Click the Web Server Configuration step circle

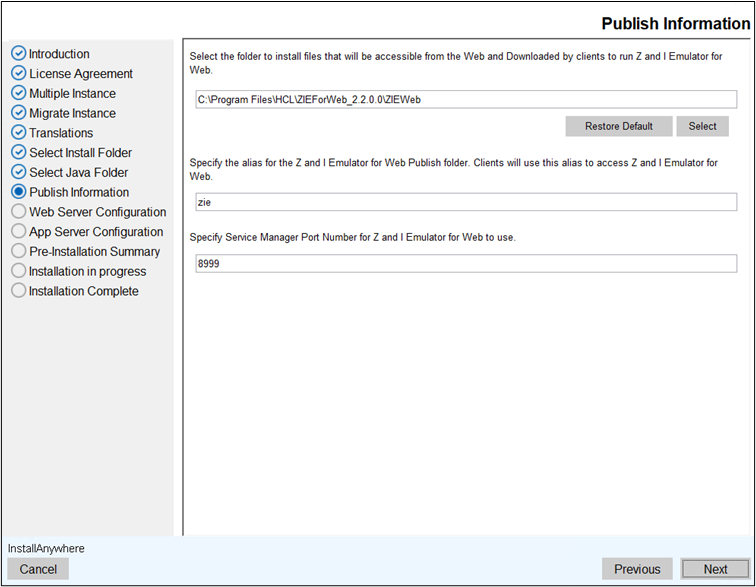click(18, 211)
